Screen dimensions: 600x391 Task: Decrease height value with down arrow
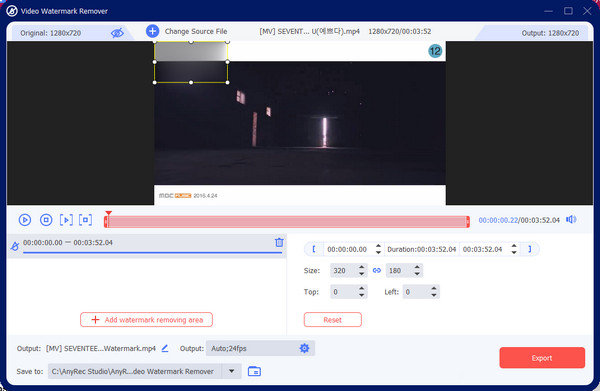point(417,274)
